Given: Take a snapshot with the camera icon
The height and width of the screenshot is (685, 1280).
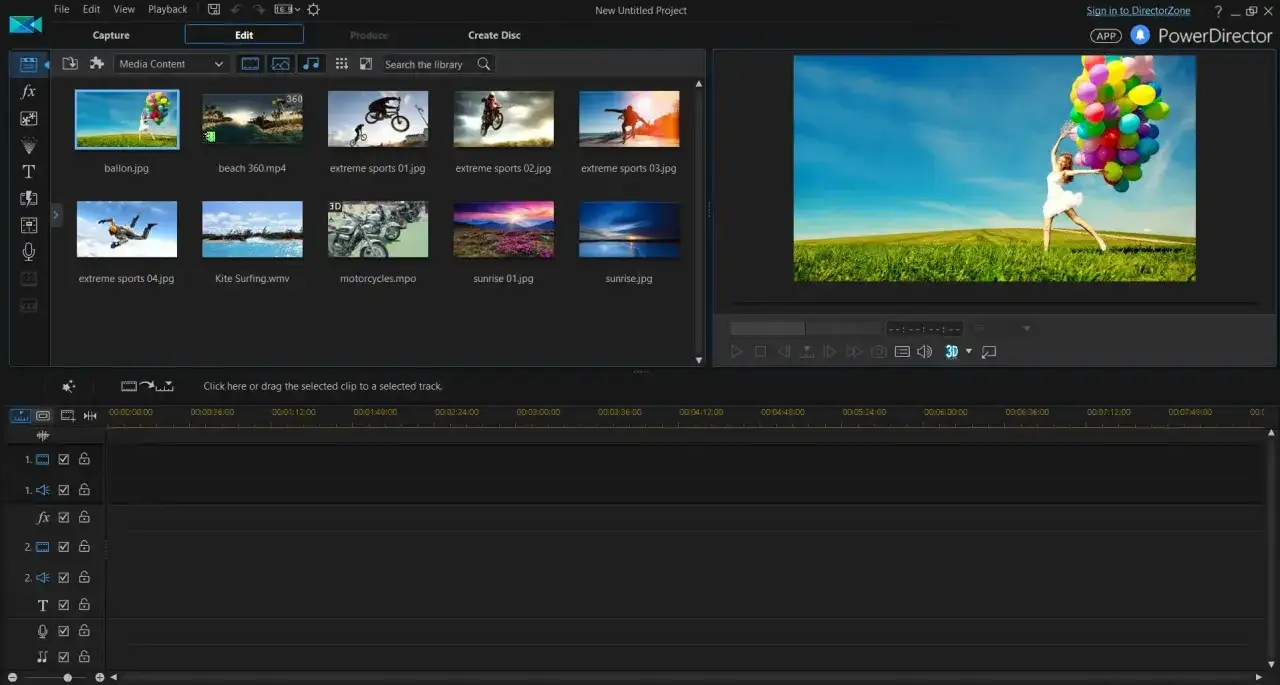Looking at the screenshot, I should pyautogui.click(x=878, y=352).
